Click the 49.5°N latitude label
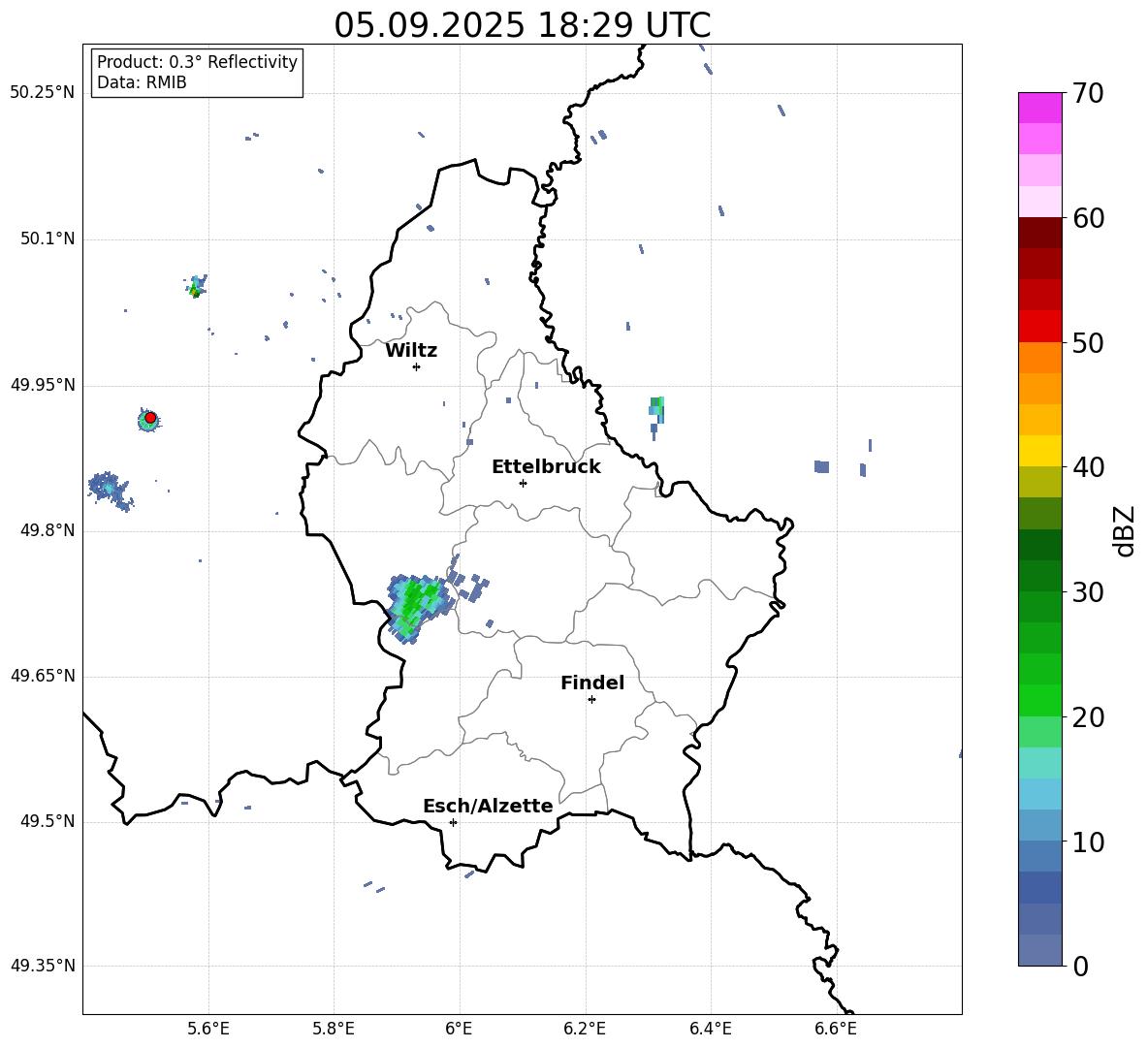The height and width of the screenshot is (1048, 1148). (x=48, y=821)
